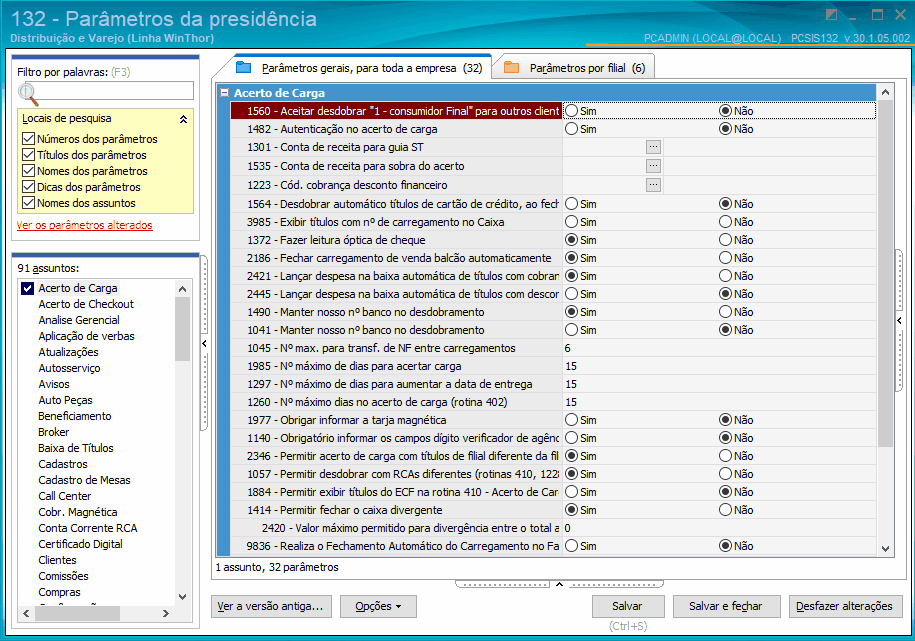Uncheck Nomes dos parâmetros checkbox
This screenshot has height=641, width=915.
[x=28, y=171]
